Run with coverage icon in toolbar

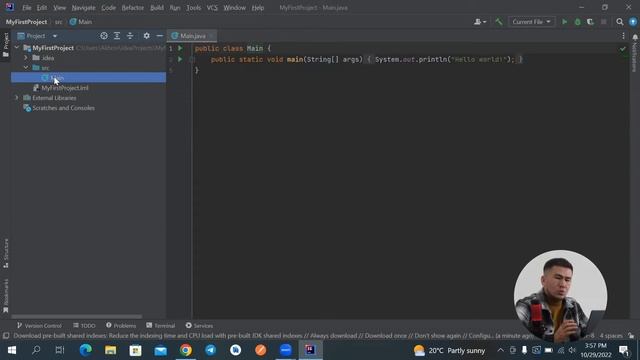click(x=590, y=22)
